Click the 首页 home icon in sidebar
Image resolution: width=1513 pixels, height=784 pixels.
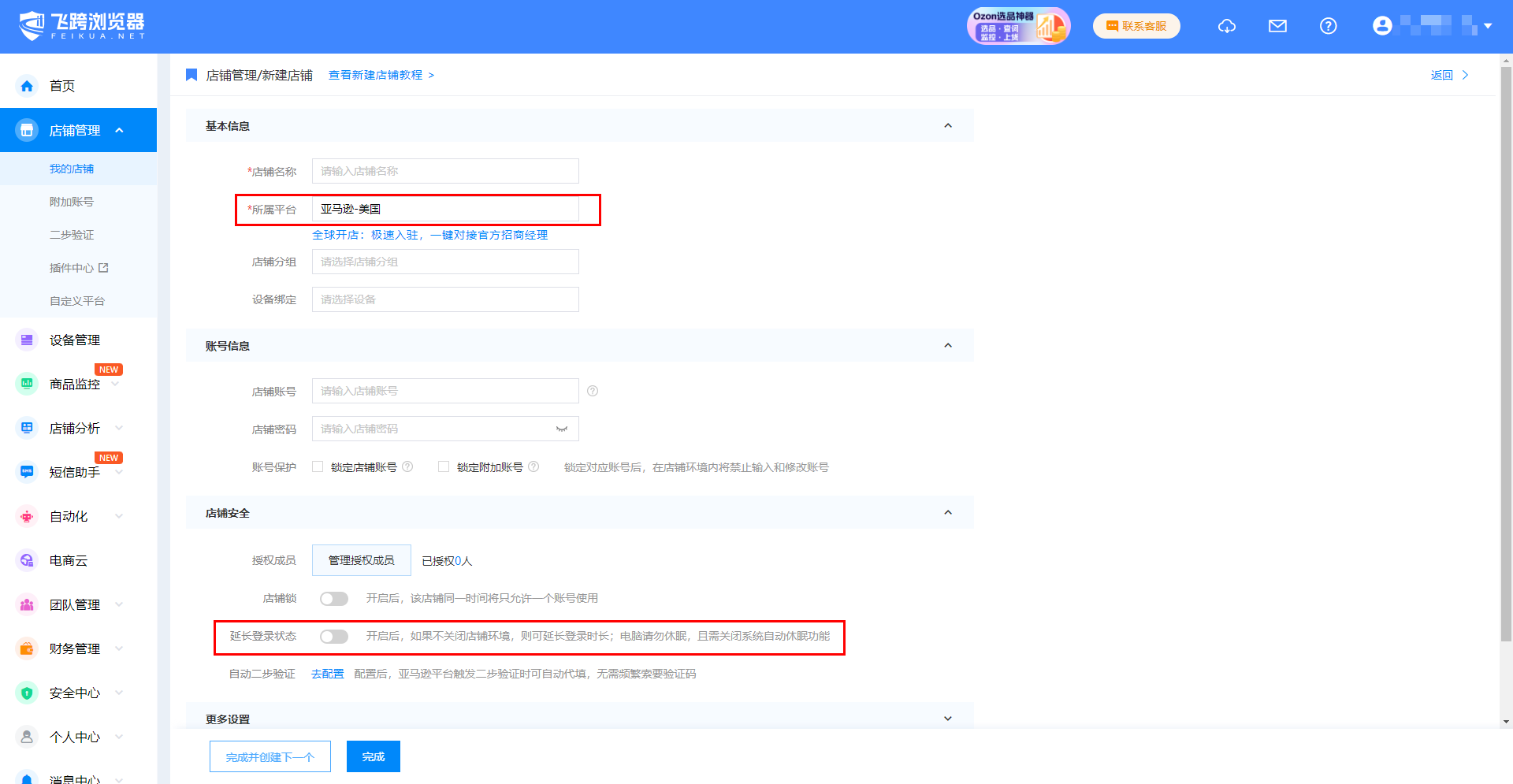pos(27,86)
